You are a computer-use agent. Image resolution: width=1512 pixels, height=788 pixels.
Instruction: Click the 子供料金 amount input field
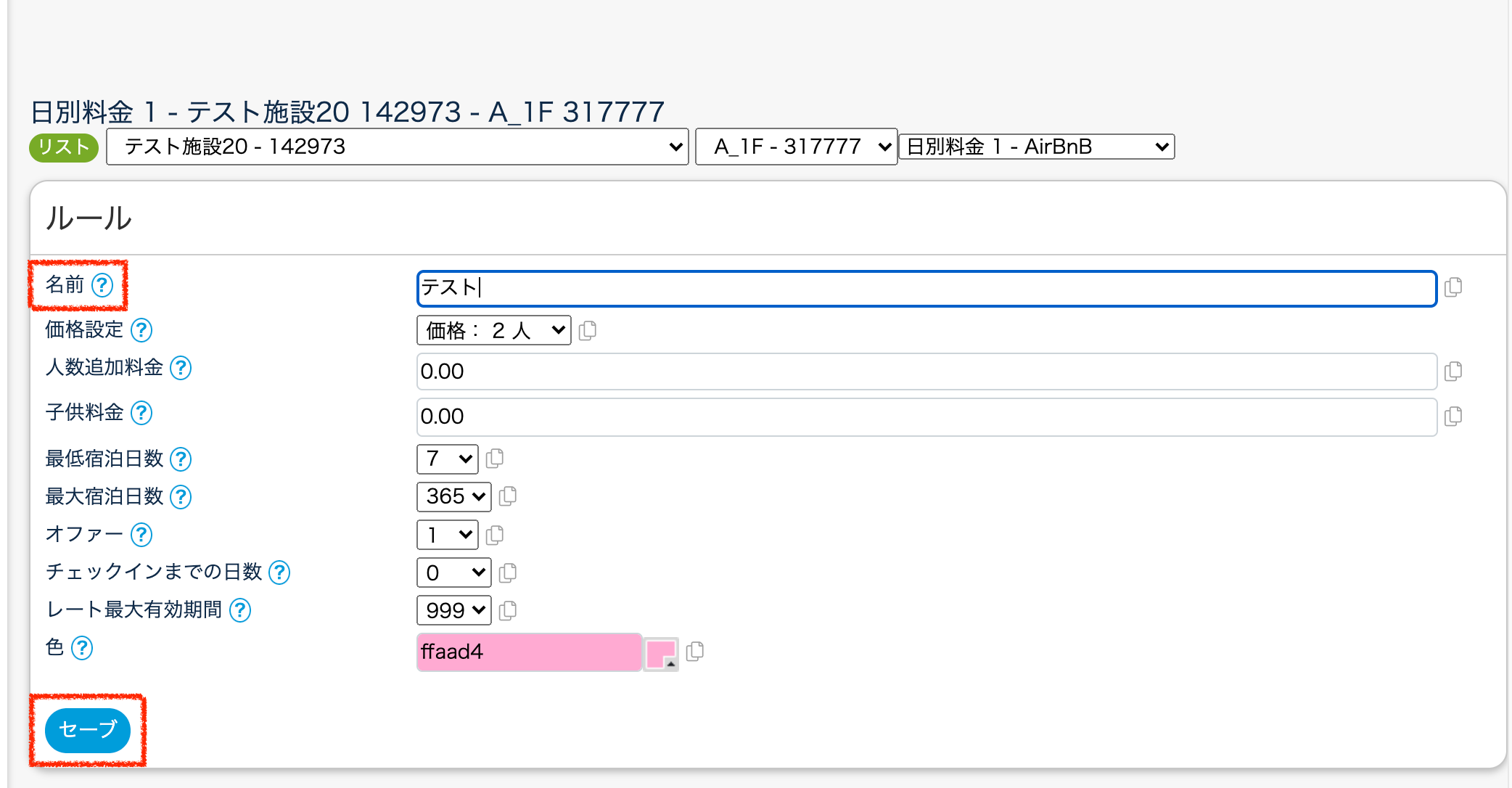926,416
